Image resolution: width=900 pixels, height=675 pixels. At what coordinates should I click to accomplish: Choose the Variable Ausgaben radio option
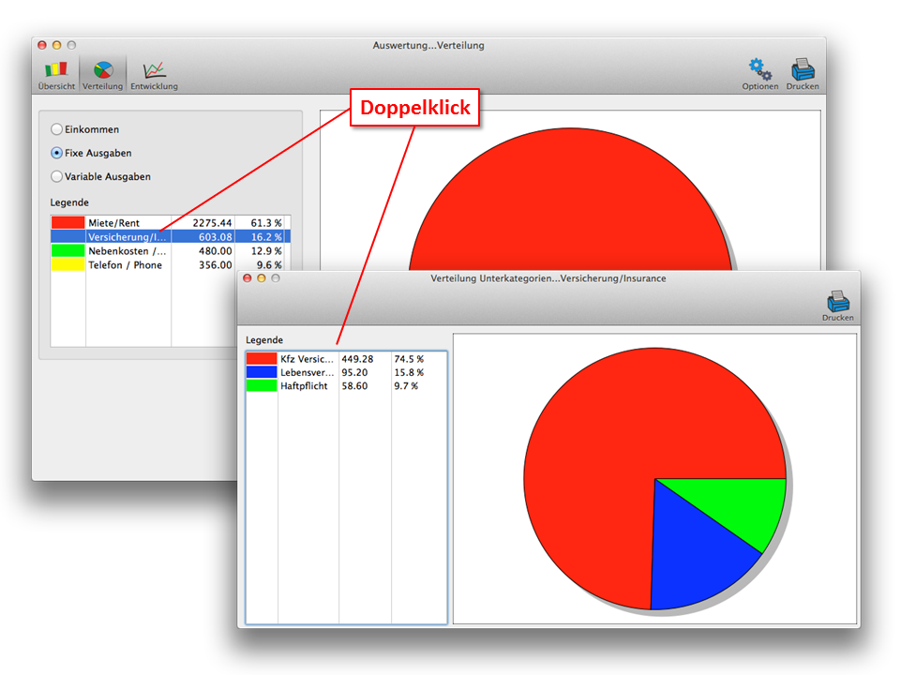click(x=57, y=177)
